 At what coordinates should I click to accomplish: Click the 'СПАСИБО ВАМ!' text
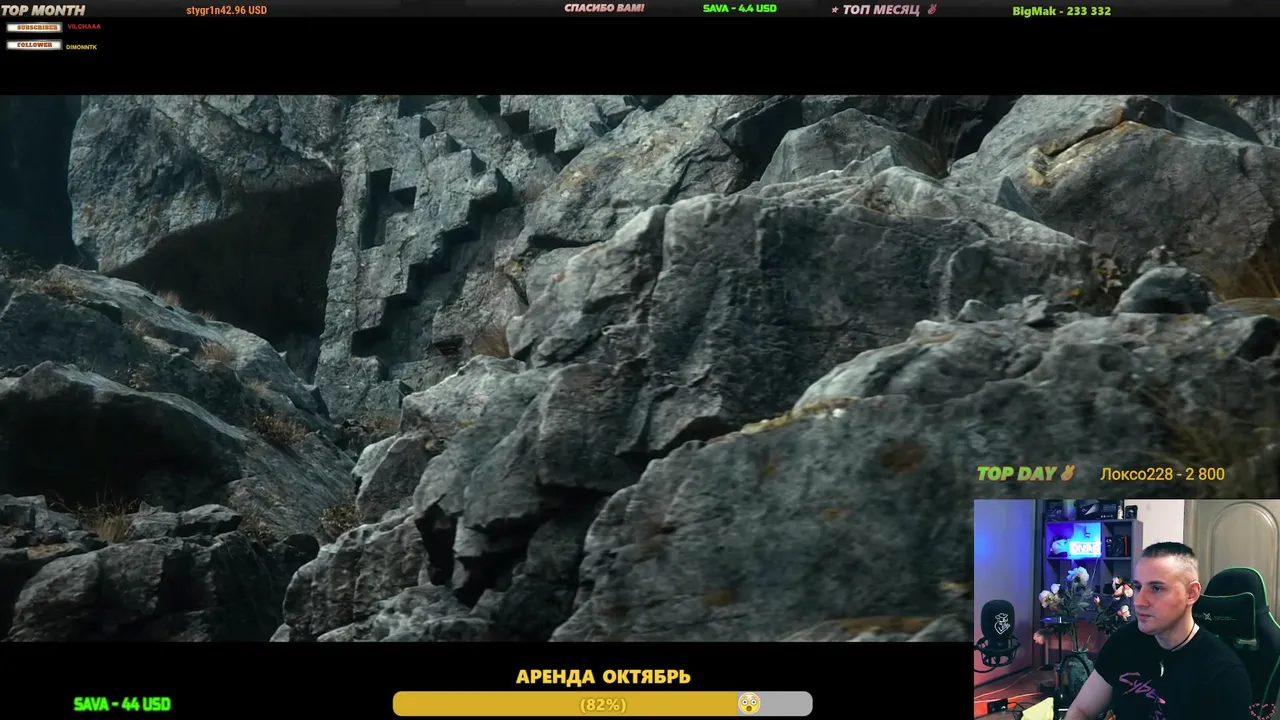(x=604, y=8)
